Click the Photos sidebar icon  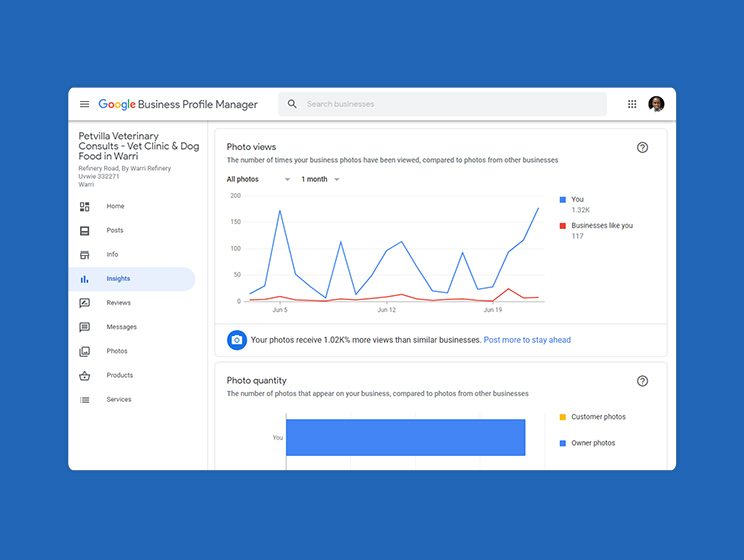84,351
